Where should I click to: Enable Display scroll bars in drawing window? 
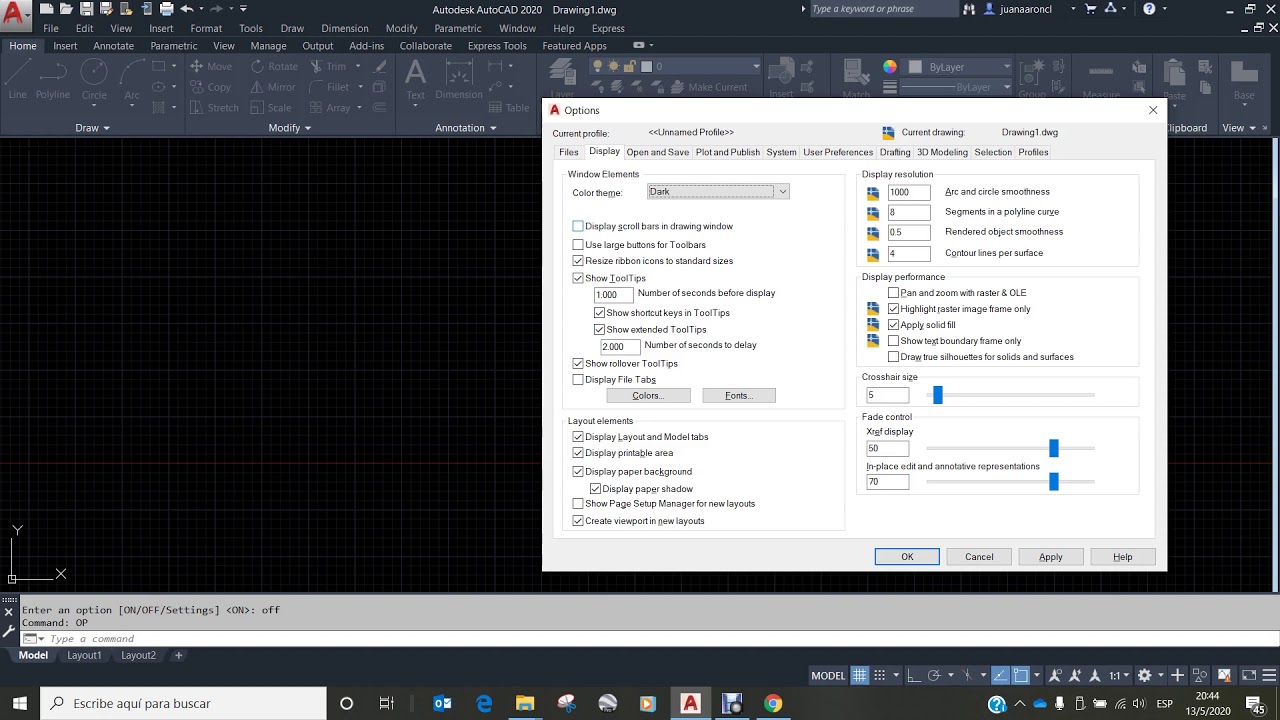(578, 227)
